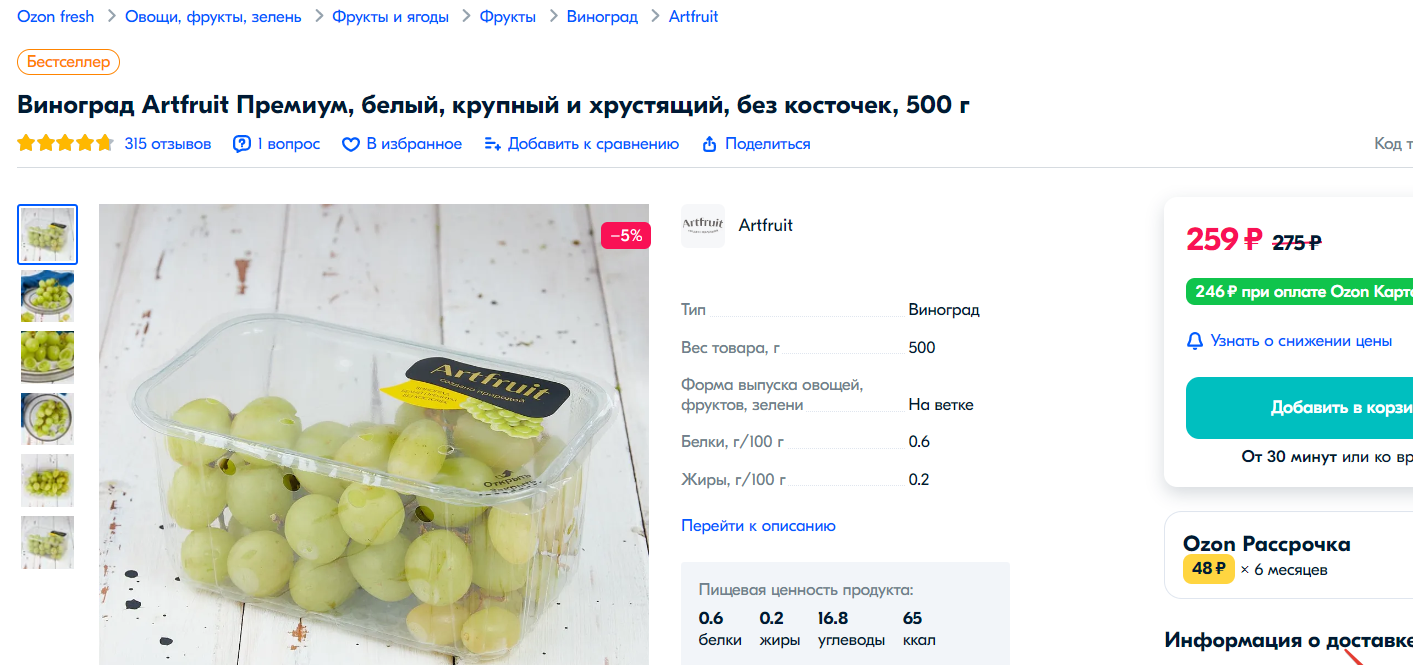Add product with "Добавить в корзину" button
This screenshot has width=1413, height=665.
(1300, 408)
